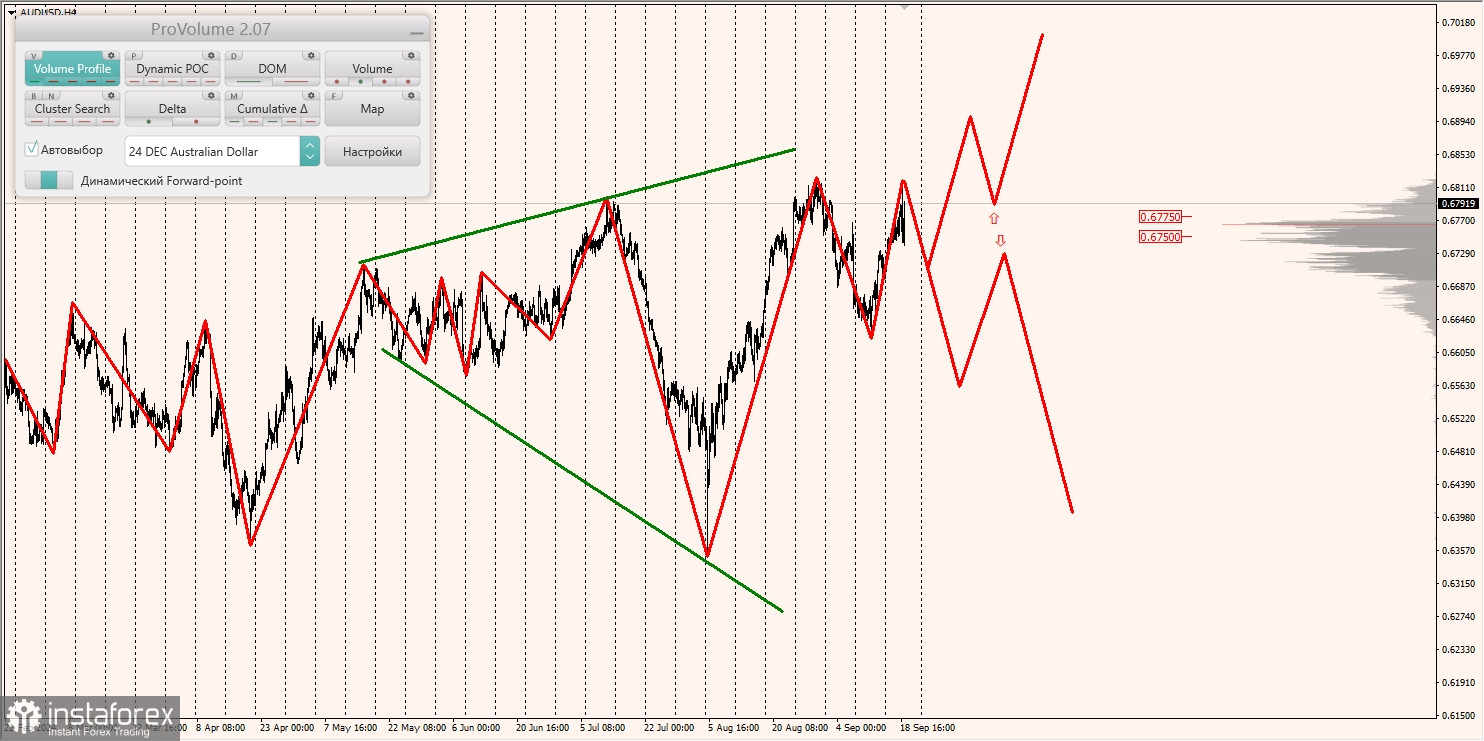Uncheck the Автовыбор checkbox

(x=32, y=149)
